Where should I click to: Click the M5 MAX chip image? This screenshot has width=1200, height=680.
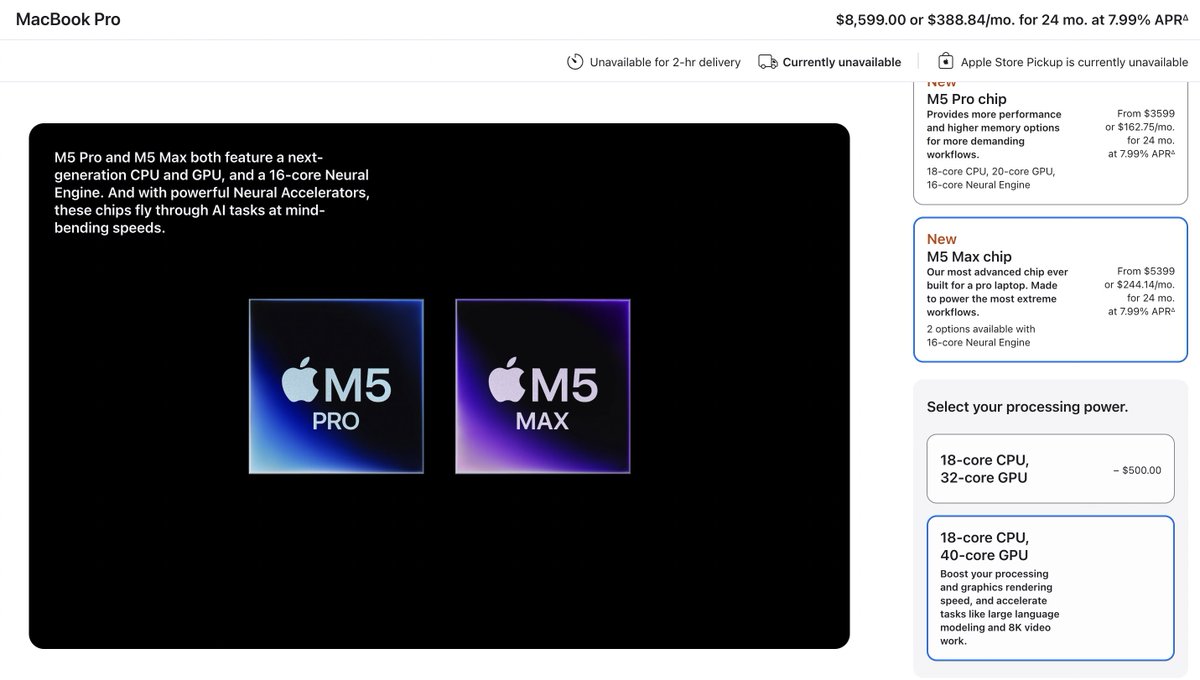tap(543, 386)
